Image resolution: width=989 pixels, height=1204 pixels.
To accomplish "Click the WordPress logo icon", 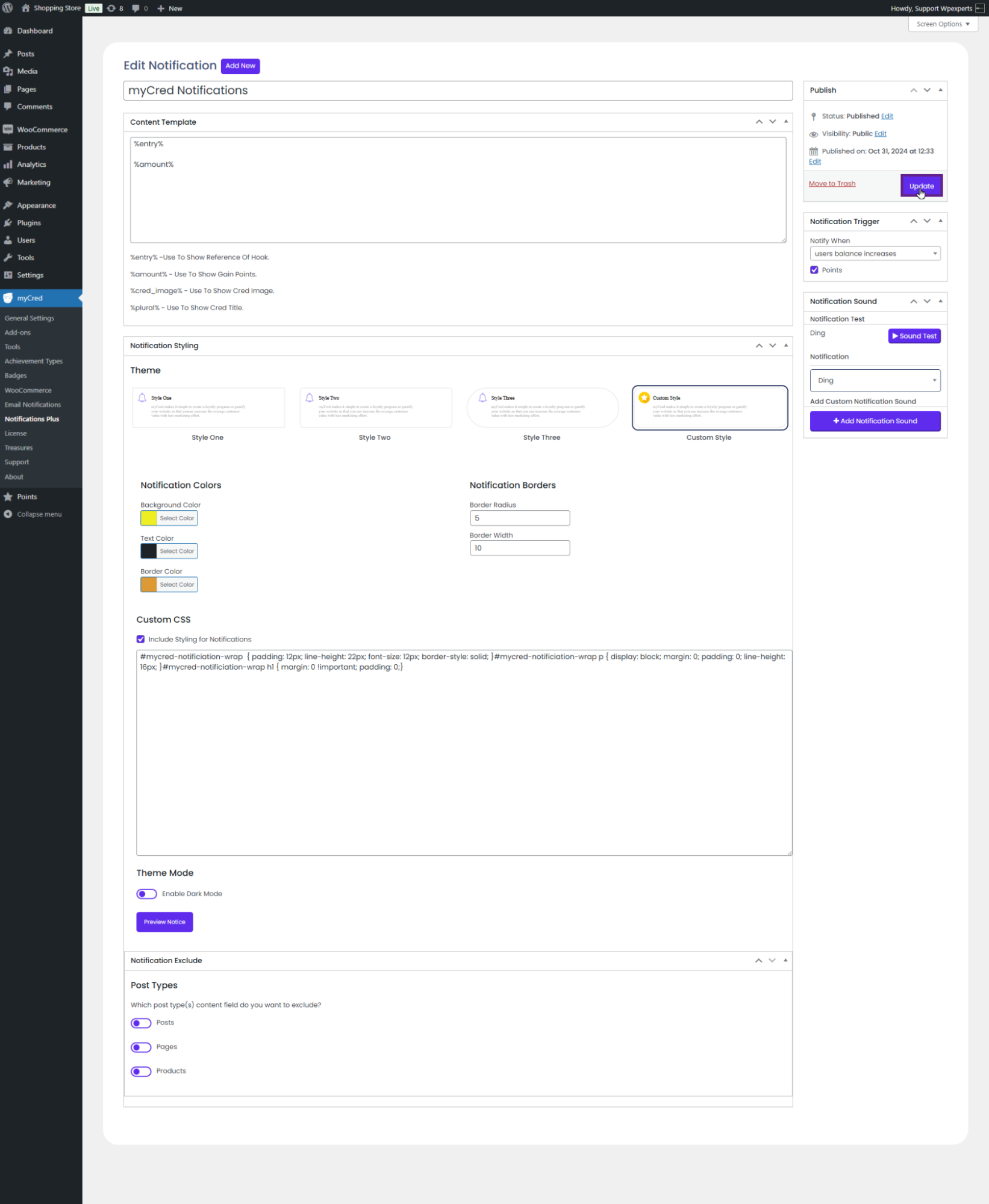I will pos(8,8).
